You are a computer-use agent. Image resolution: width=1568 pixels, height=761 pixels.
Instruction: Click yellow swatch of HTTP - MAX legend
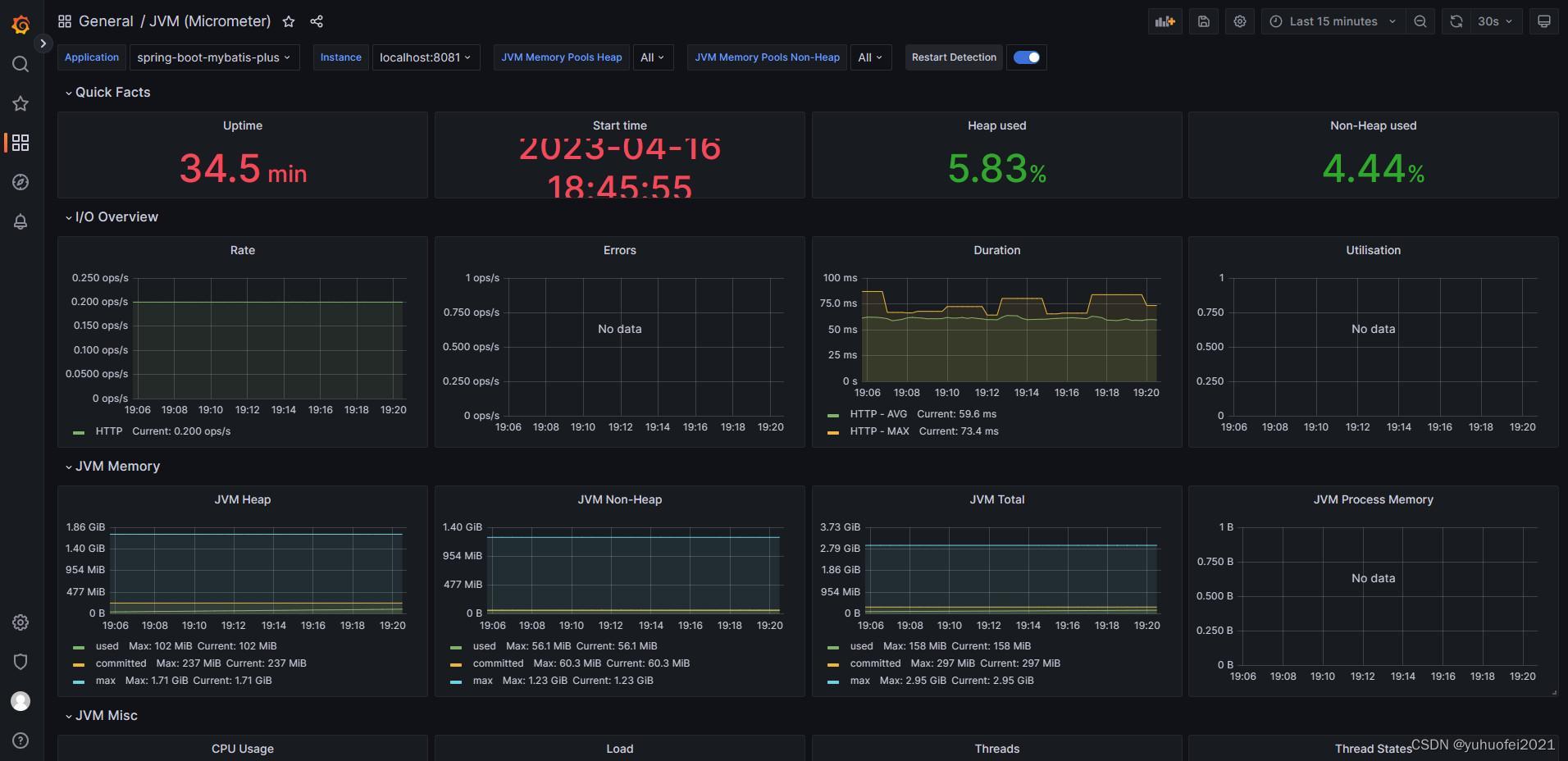coord(833,432)
